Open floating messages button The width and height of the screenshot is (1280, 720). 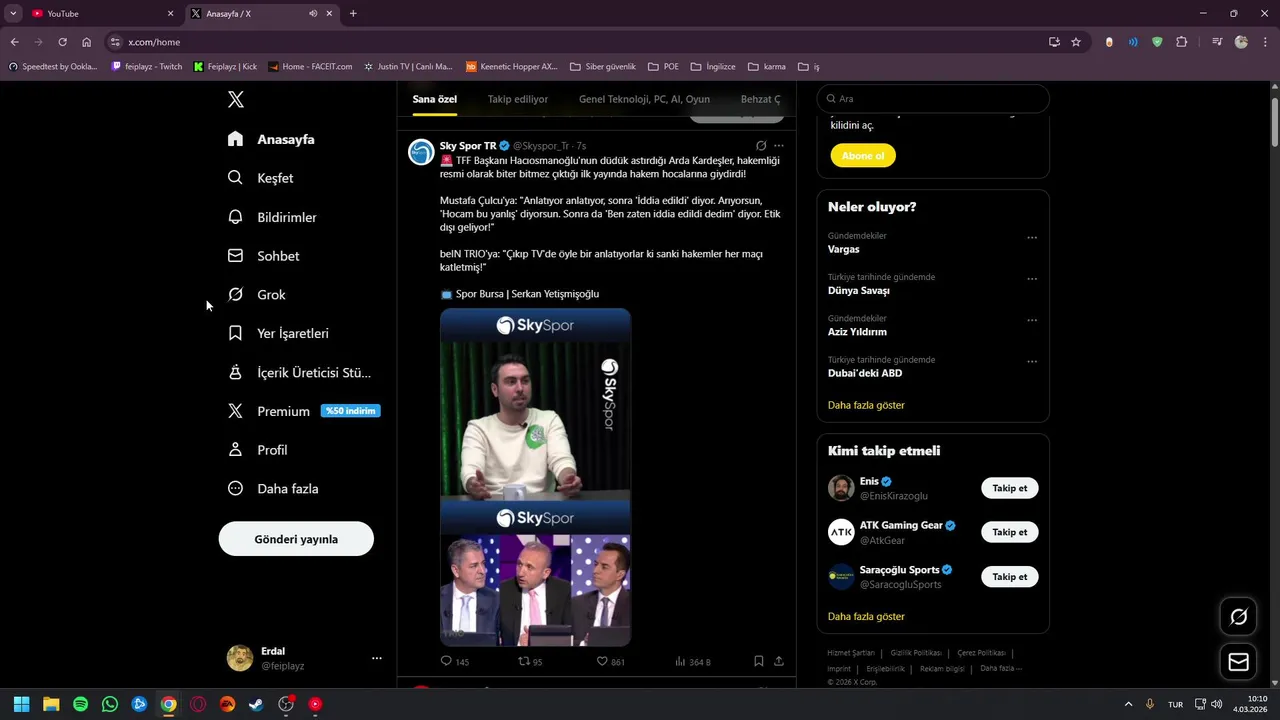[1238, 662]
